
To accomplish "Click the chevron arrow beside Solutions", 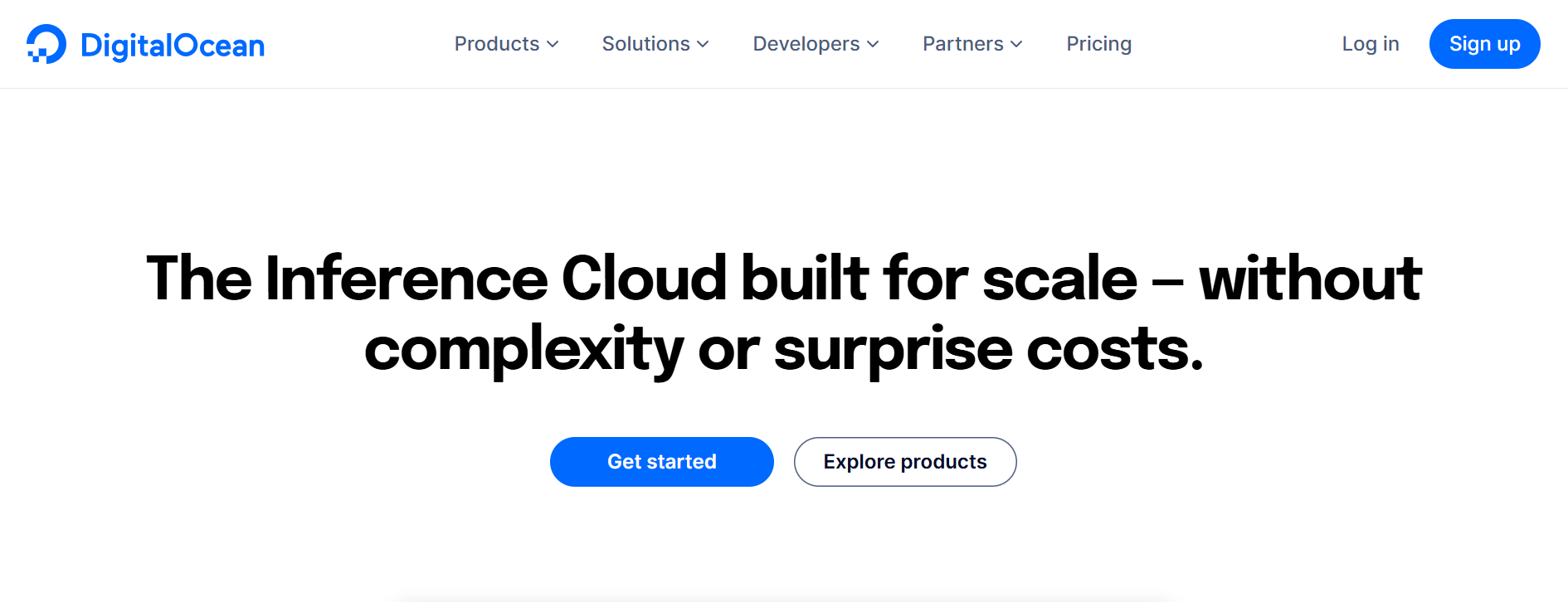I will pyautogui.click(x=703, y=44).
